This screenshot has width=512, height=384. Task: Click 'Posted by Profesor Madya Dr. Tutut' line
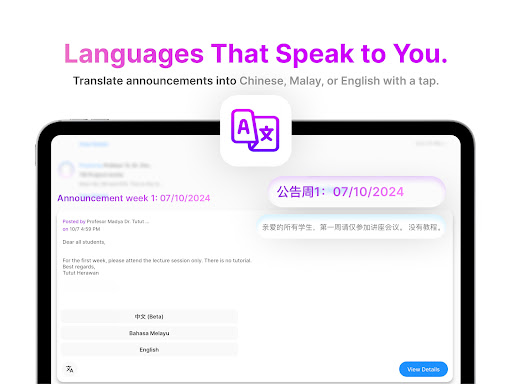(x=106, y=221)
